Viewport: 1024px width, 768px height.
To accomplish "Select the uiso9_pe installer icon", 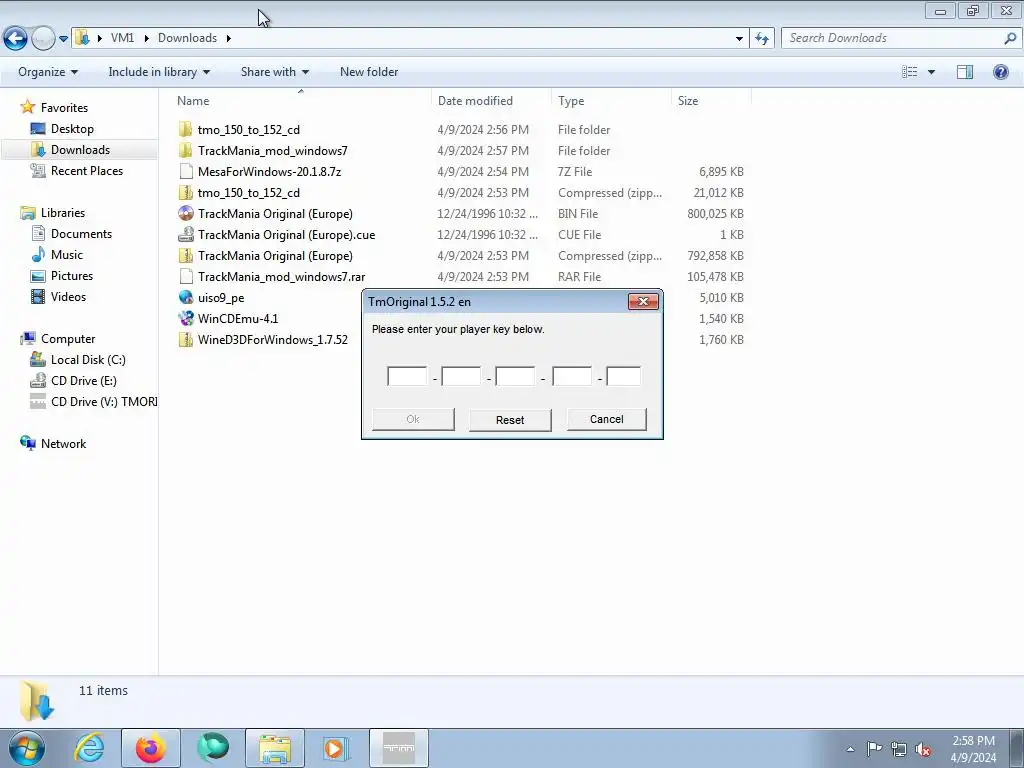I will tap(185, 297).
